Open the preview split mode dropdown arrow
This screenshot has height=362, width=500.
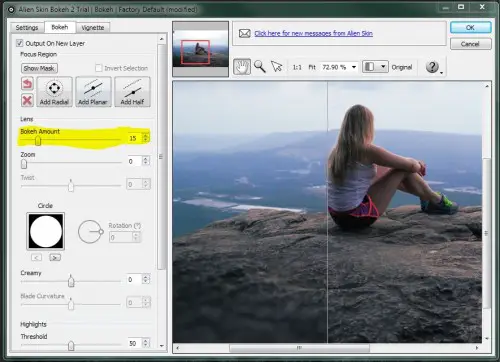pos(383,67)
